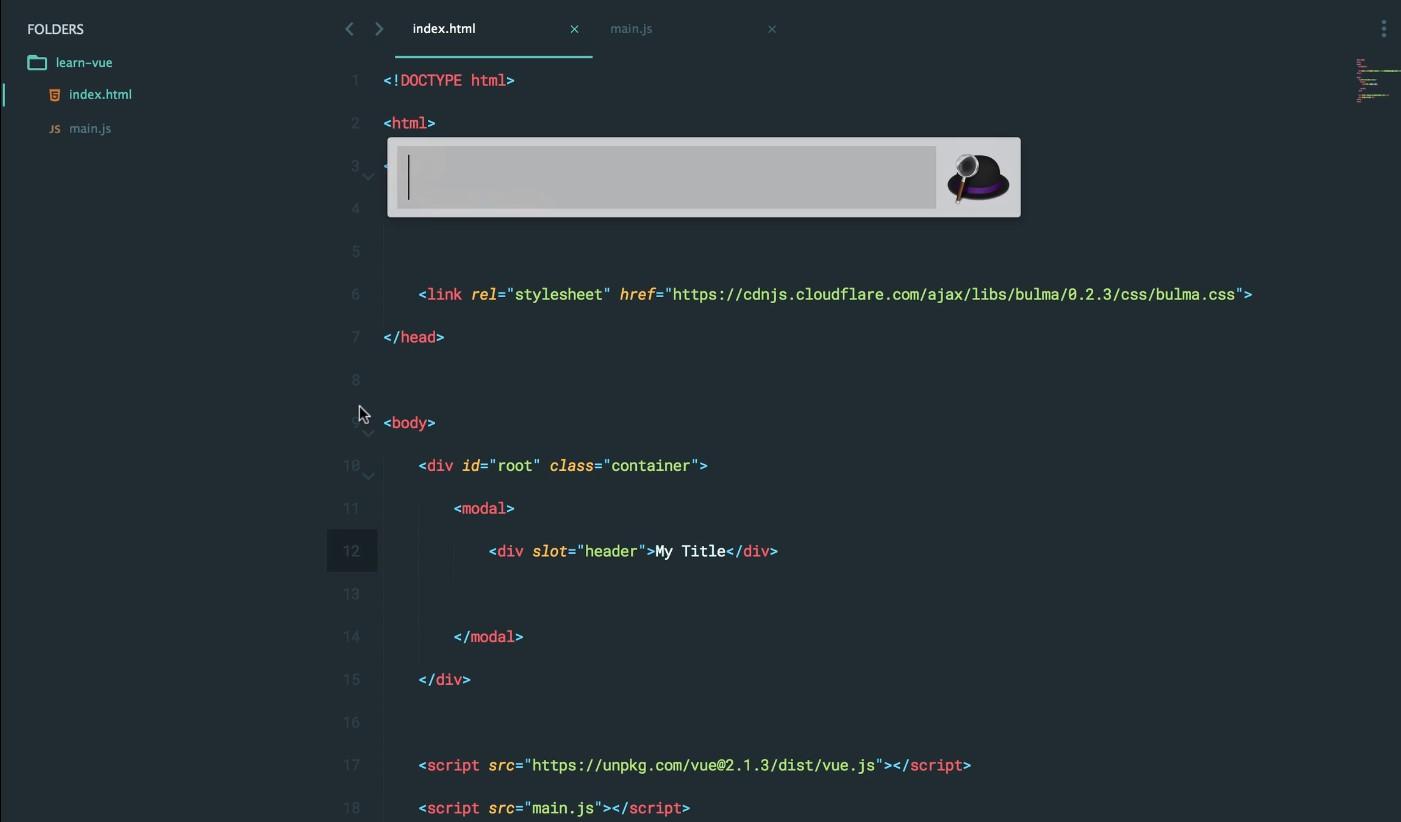Open the three-dot options menu

(1384, 29)
